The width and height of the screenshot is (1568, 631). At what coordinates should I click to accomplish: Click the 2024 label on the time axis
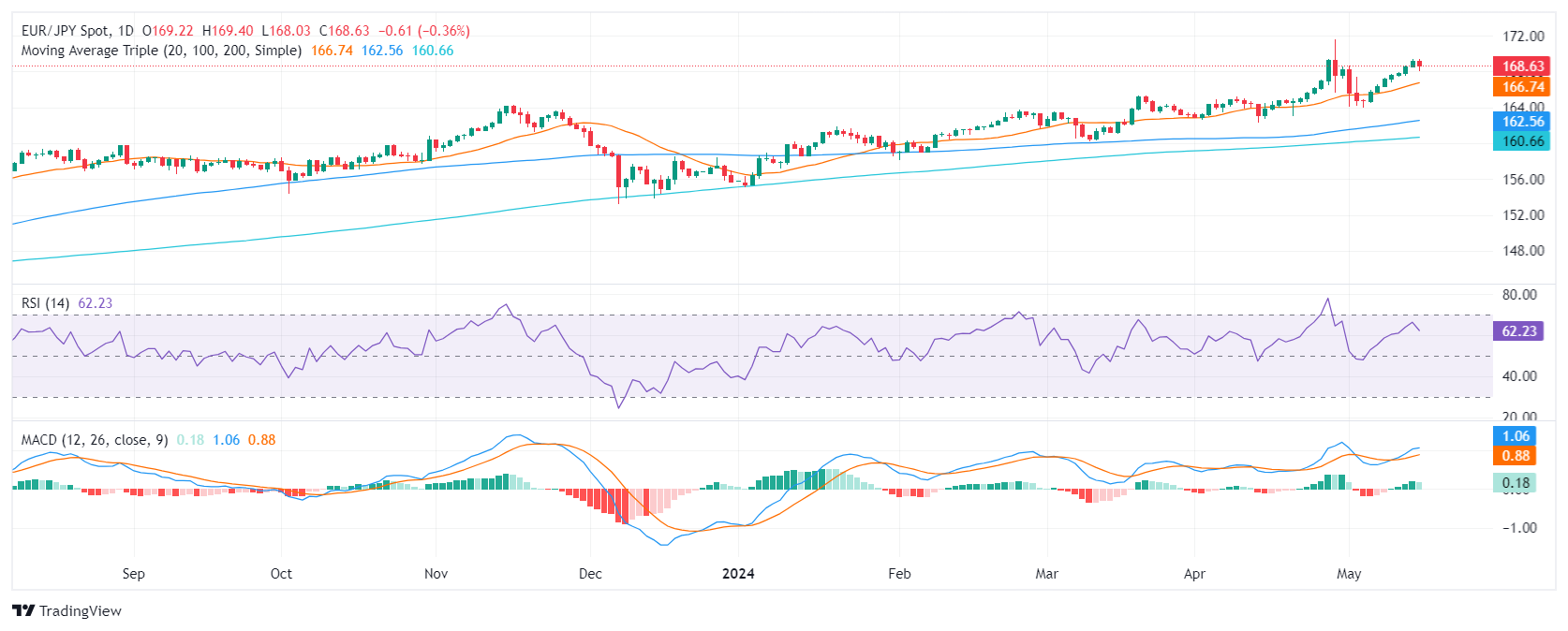738,574
